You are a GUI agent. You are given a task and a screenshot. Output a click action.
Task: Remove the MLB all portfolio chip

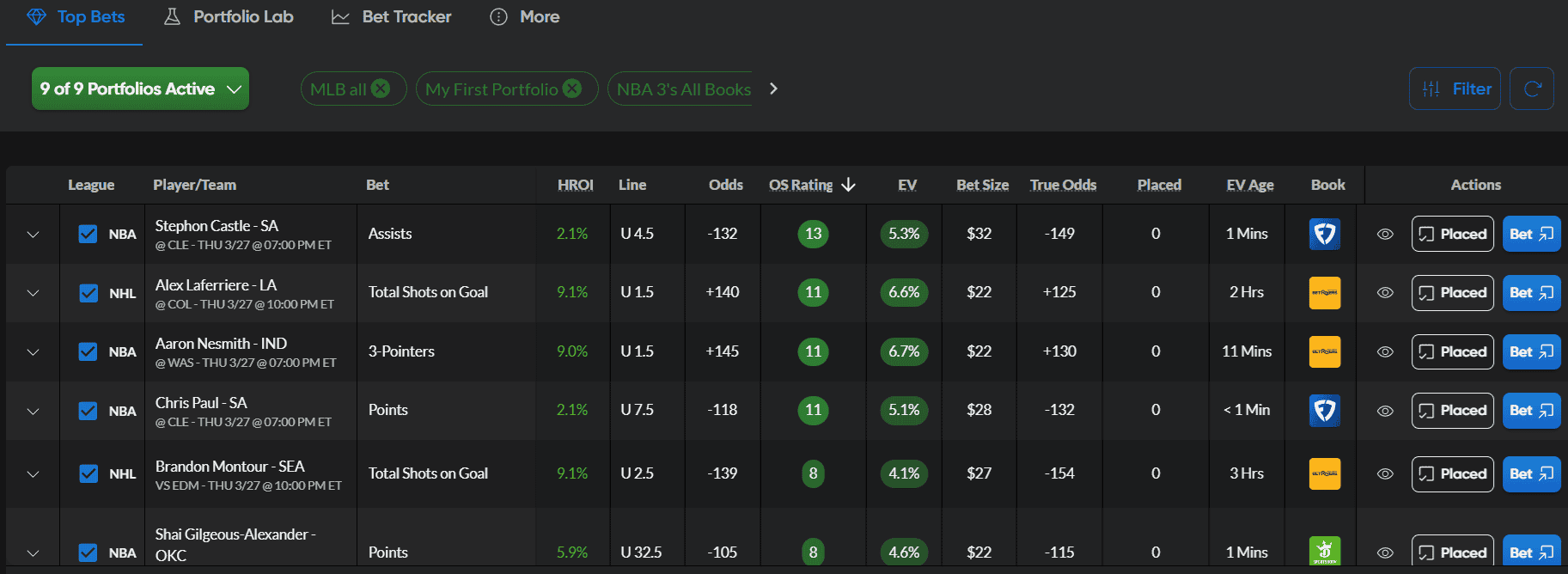click(x=381, y=89)
